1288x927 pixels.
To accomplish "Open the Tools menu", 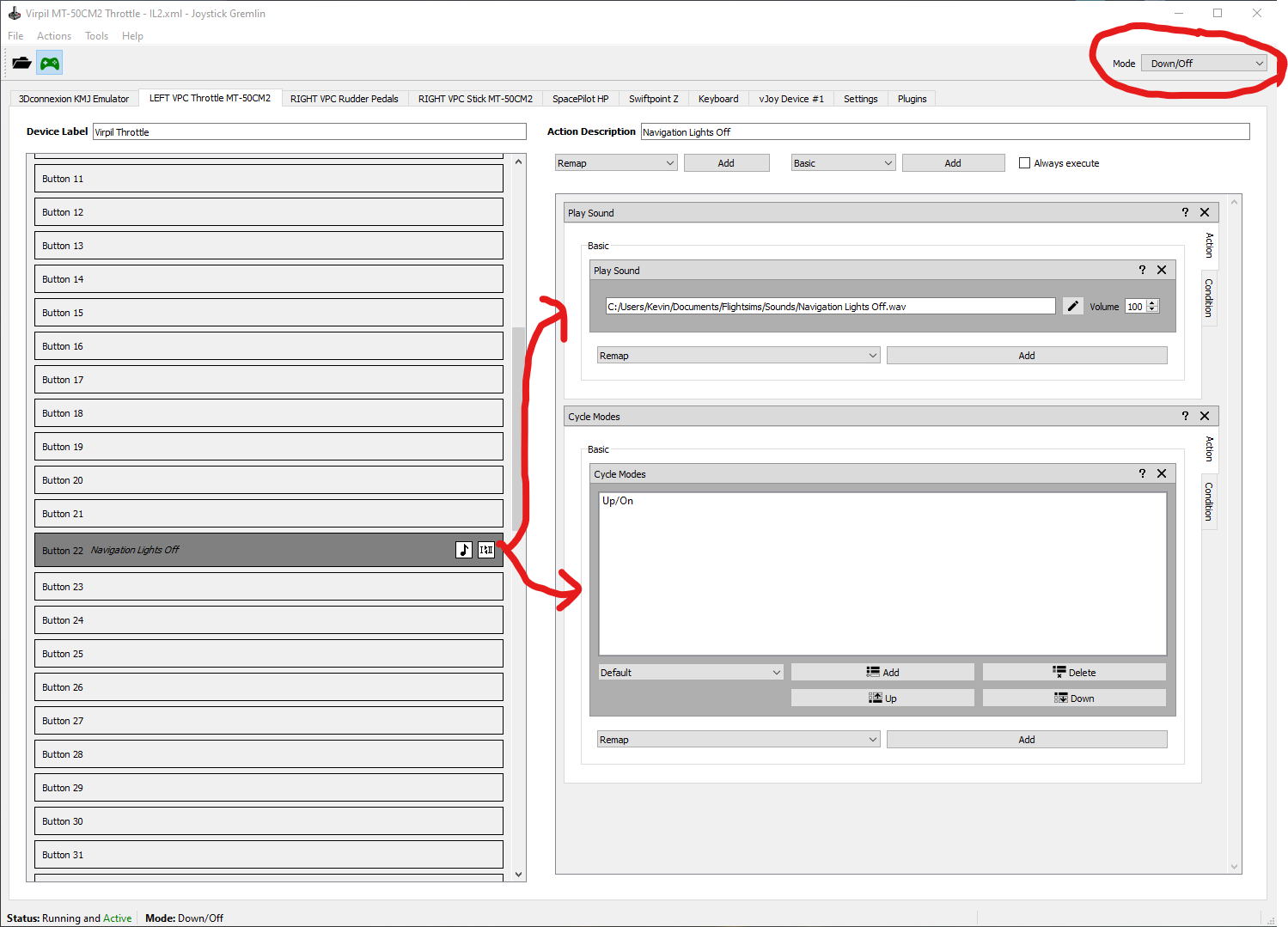I will pyautogui.click(x=96, y=36).
